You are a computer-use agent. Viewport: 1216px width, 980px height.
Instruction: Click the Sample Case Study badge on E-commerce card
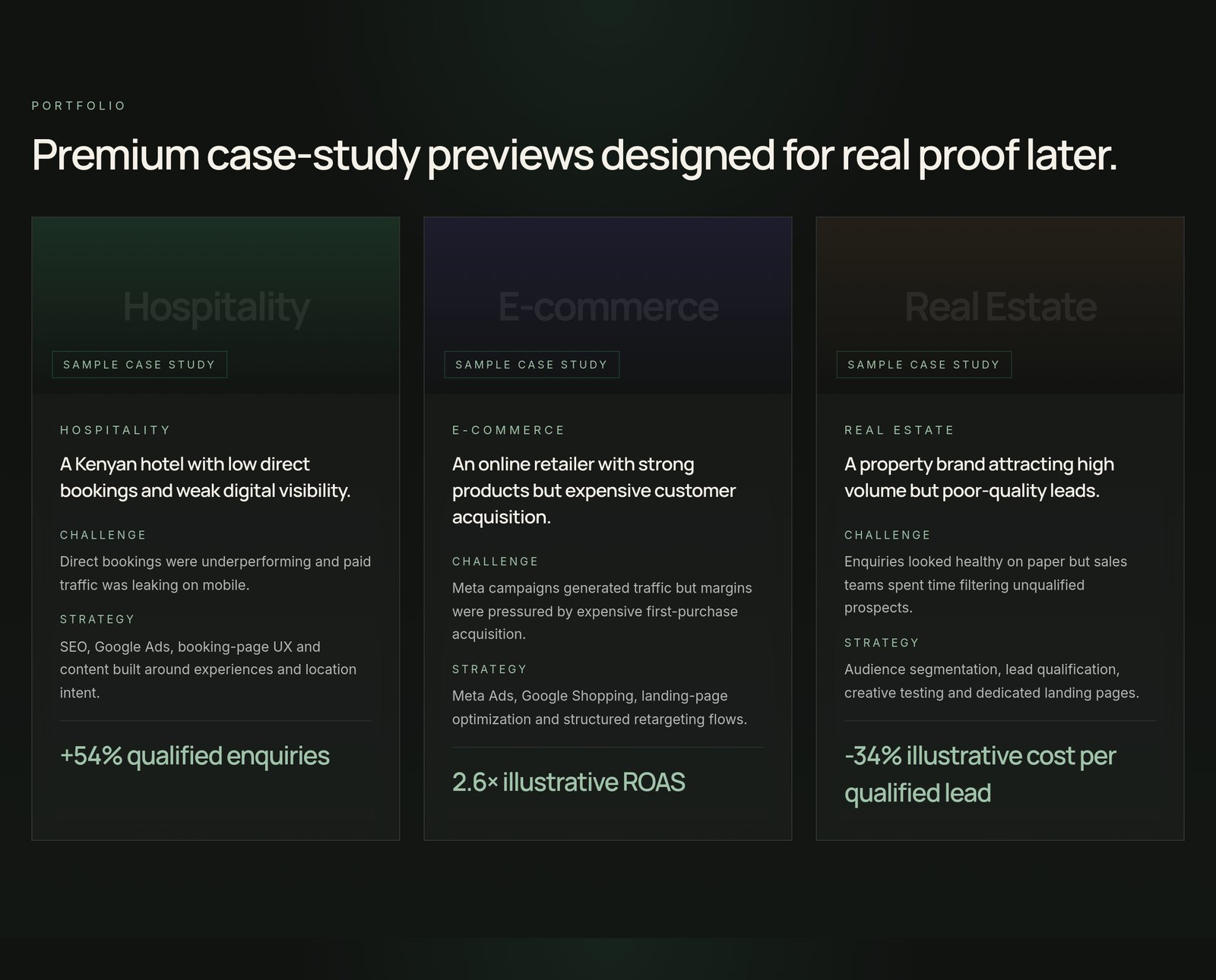532,365
